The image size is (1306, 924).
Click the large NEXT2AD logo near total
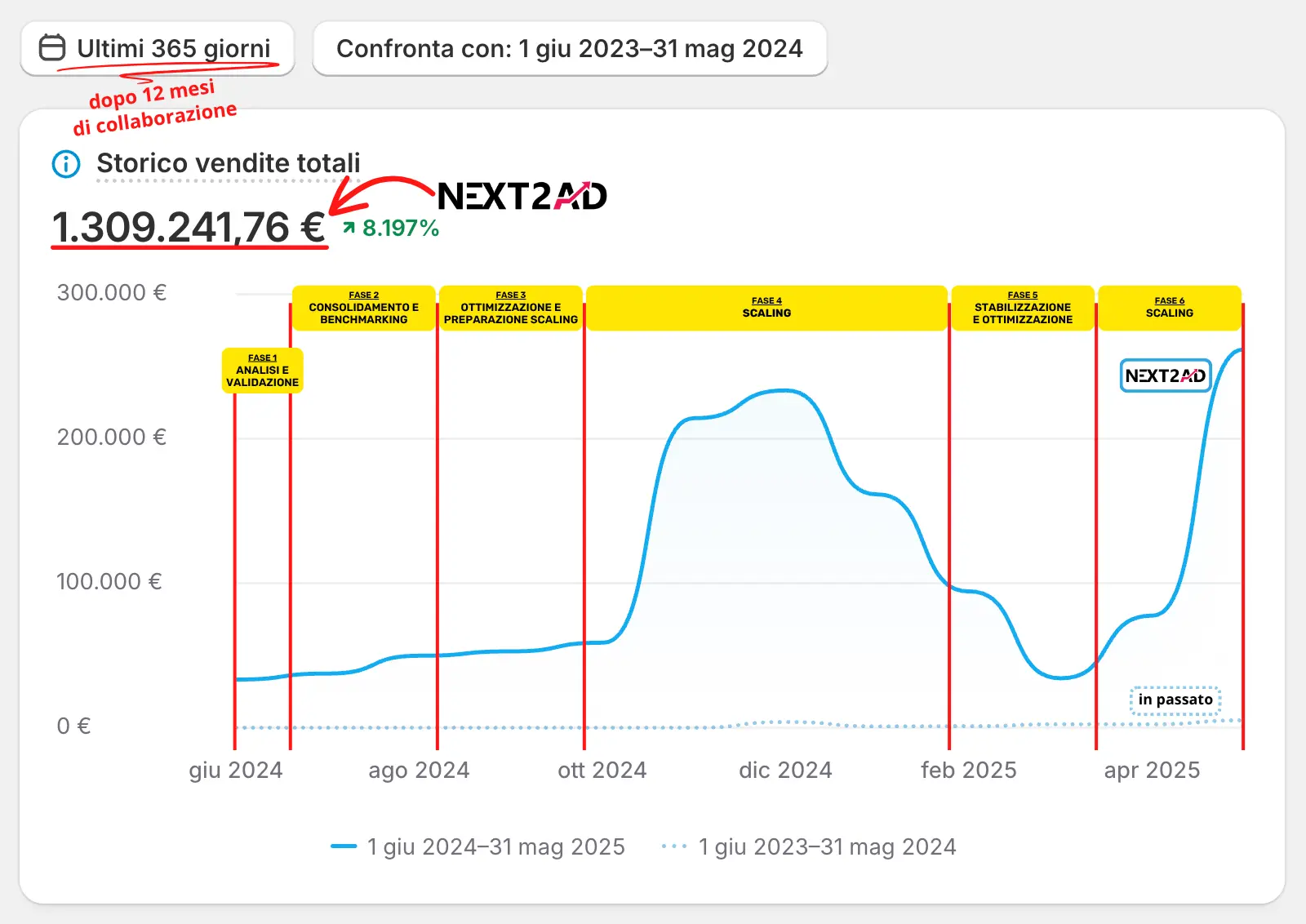pyautogui.click(x=522, y=196)
